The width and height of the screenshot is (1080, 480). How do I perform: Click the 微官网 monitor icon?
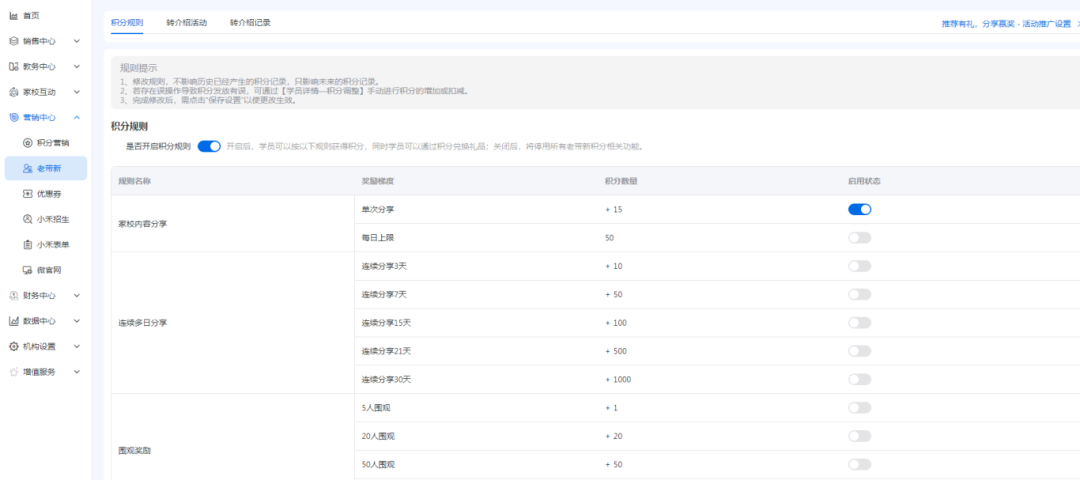(x=28, y=270)
